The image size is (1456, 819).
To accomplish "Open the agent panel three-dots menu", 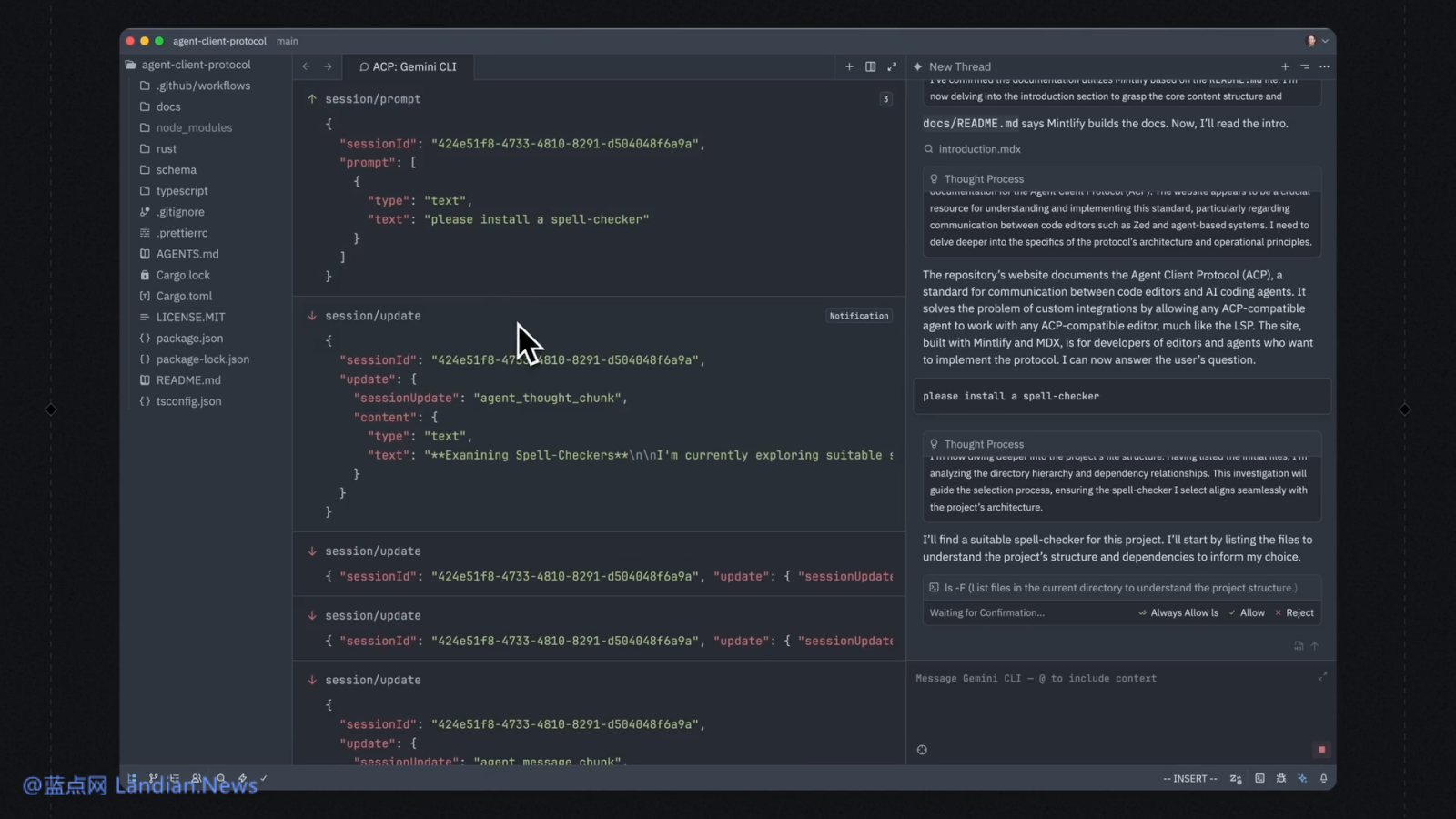I will tap(1324, 66).
